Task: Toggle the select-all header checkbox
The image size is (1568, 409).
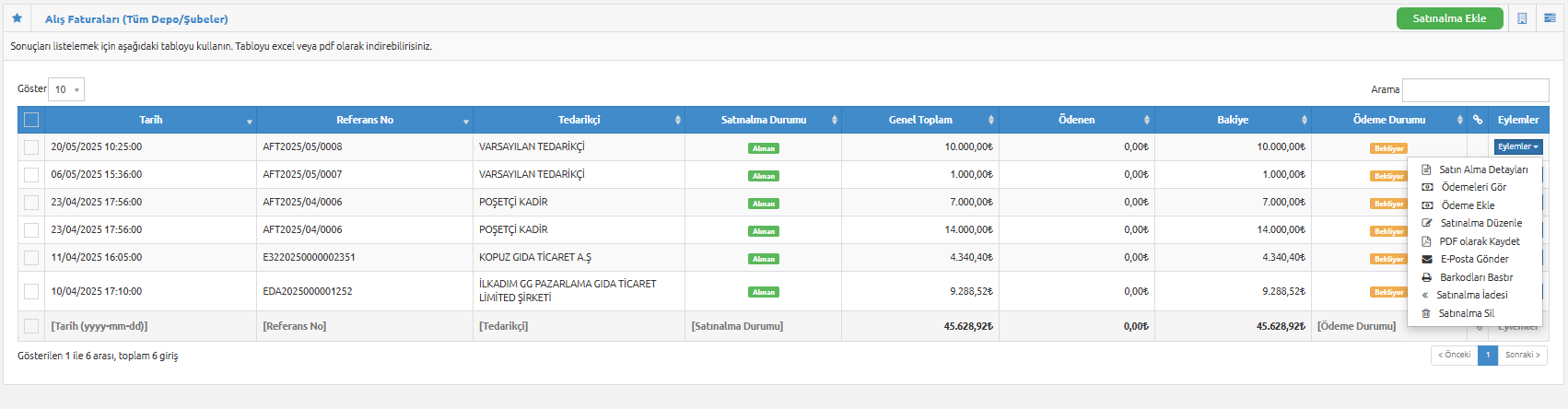Action: pos(31,120)
